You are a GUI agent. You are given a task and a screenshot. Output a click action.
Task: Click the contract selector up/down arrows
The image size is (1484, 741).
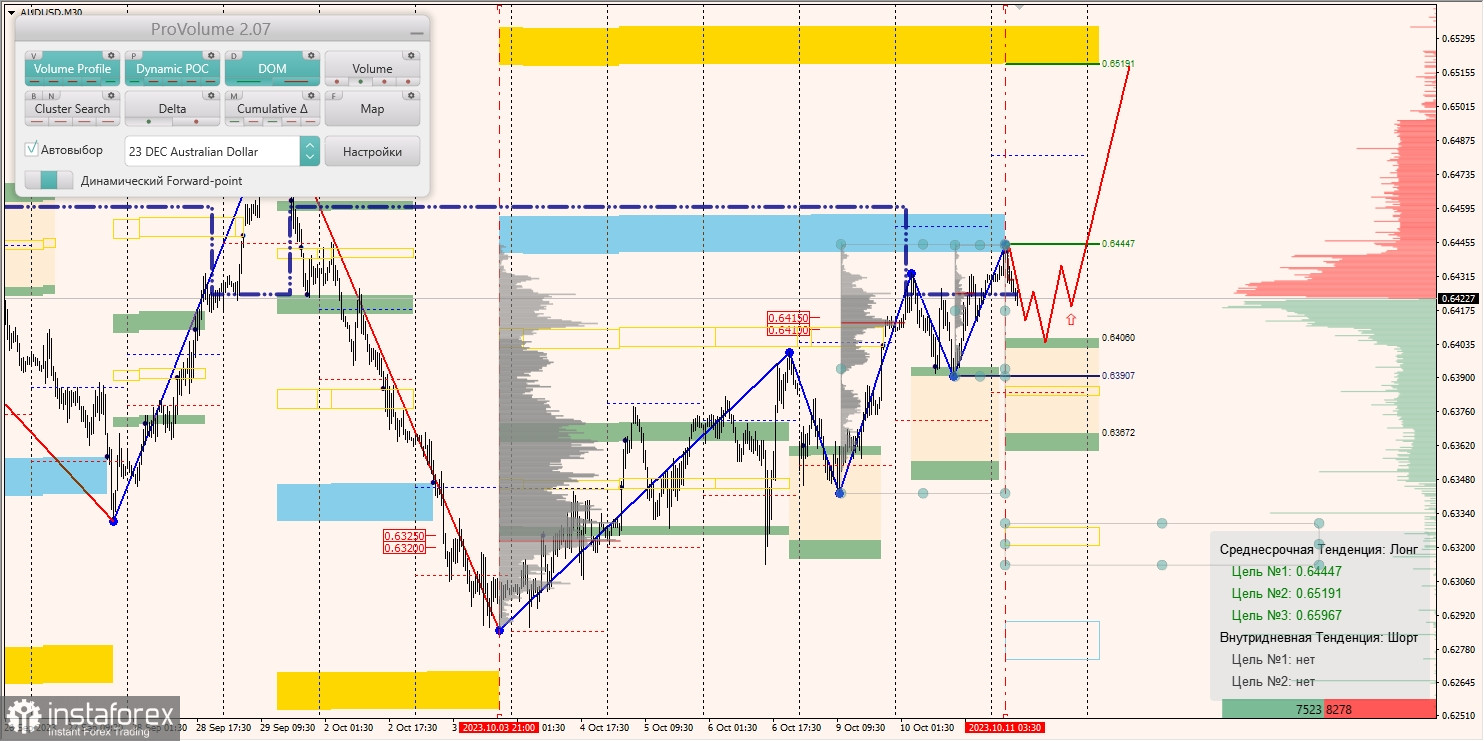coord(310,151)
